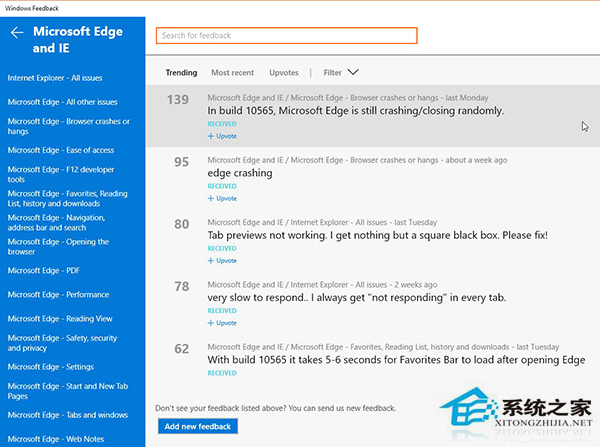Upvote the 'edge crashing' feedback
Image resolution: width=600 pixels, height=447 pixels.
pyautogui.click(x=222, y=199)
